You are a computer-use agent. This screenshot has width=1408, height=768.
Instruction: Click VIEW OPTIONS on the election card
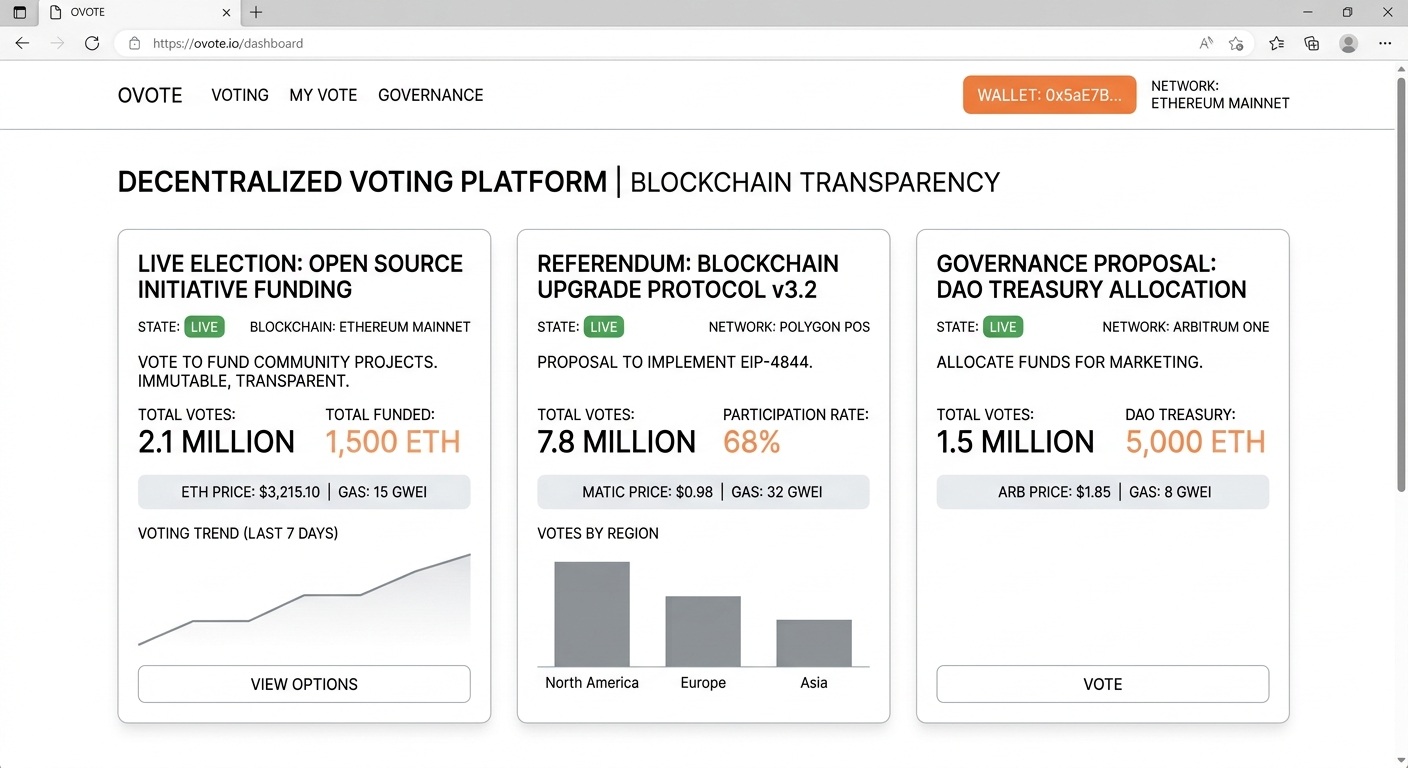[x=304, y=684]
